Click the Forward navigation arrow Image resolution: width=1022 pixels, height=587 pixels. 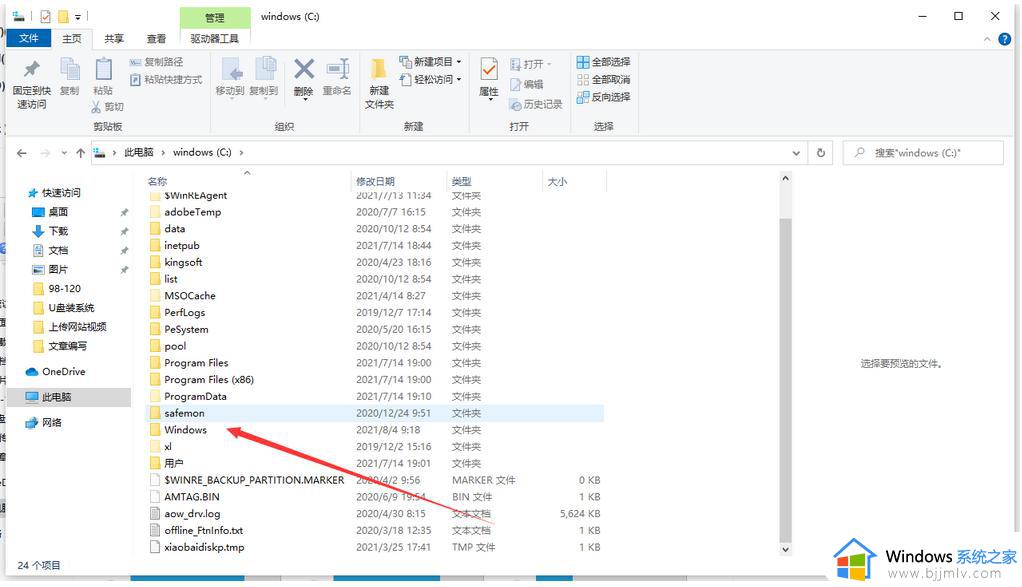pos(45,153)
